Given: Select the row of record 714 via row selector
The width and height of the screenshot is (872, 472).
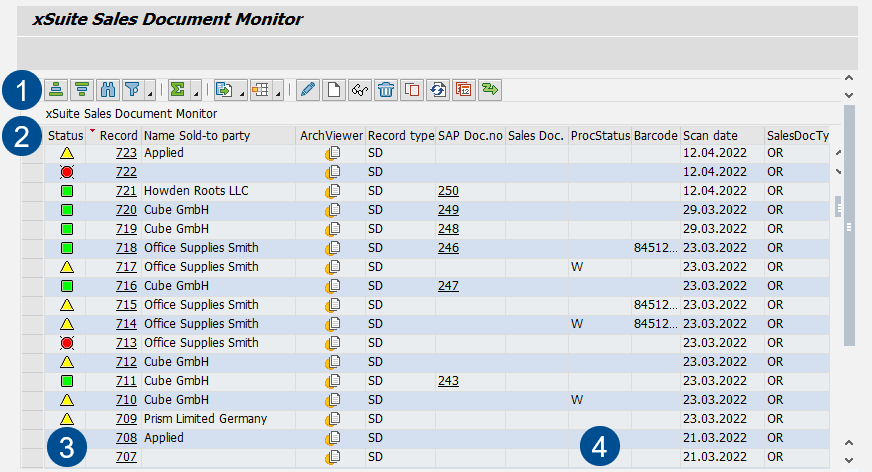Looking at the screenshot, I should click(x=32, y=324).
